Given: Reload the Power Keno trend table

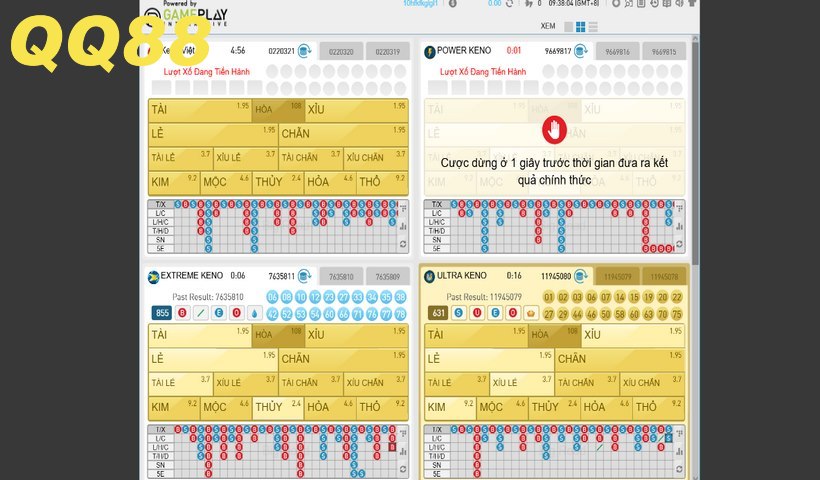Looking at the screenshot, I should (x=679, y=244).
